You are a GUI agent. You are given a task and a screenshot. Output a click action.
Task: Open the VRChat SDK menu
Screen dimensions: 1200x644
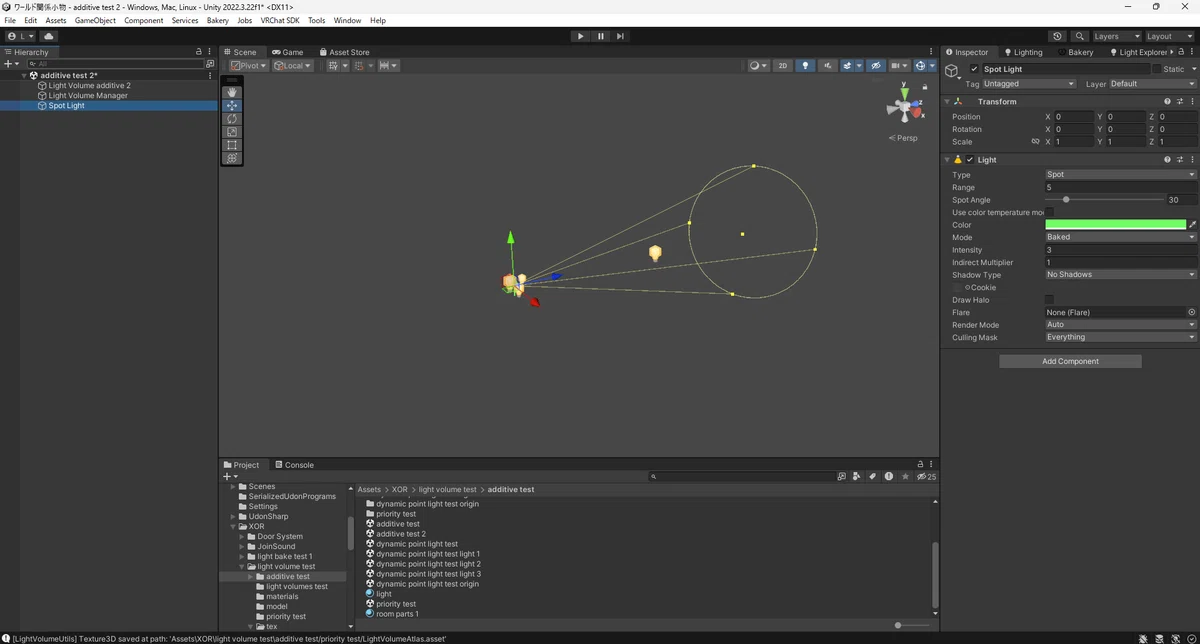pyautogui.click(x=280, y=20)
